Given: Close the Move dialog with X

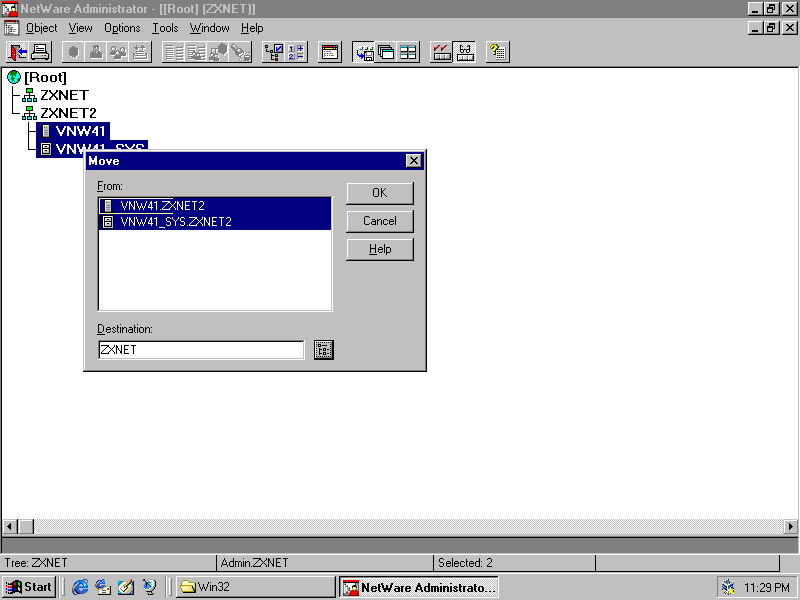Looking at the screenshot, I should pyautogui.click(x=413, y=161).
